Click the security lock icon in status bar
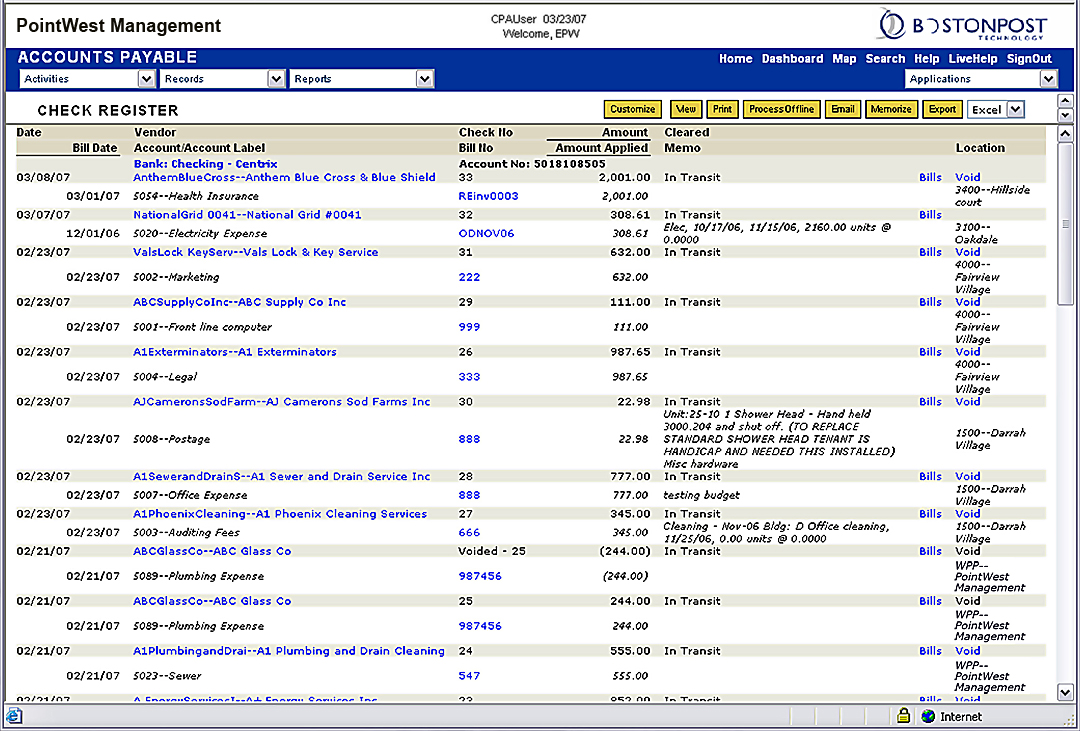Screen dimensions: 1080x731 coord(903,716)
